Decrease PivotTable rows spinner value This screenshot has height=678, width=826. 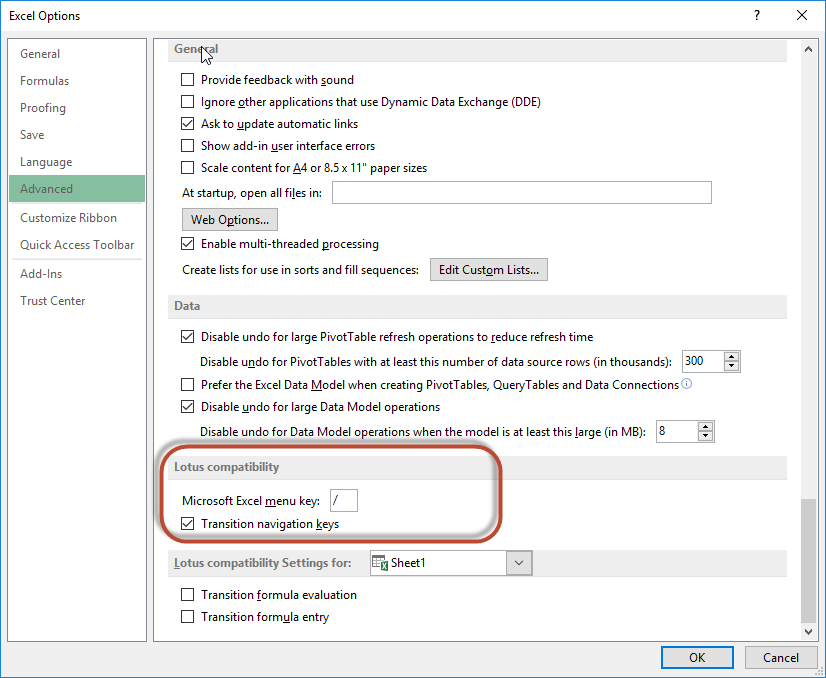(731, 366)
